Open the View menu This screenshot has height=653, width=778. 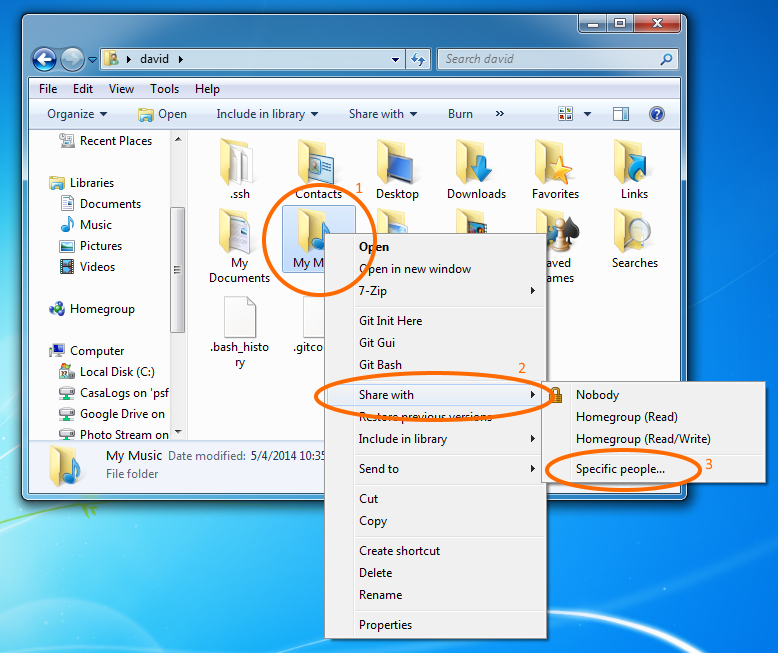tap(121, 89)
